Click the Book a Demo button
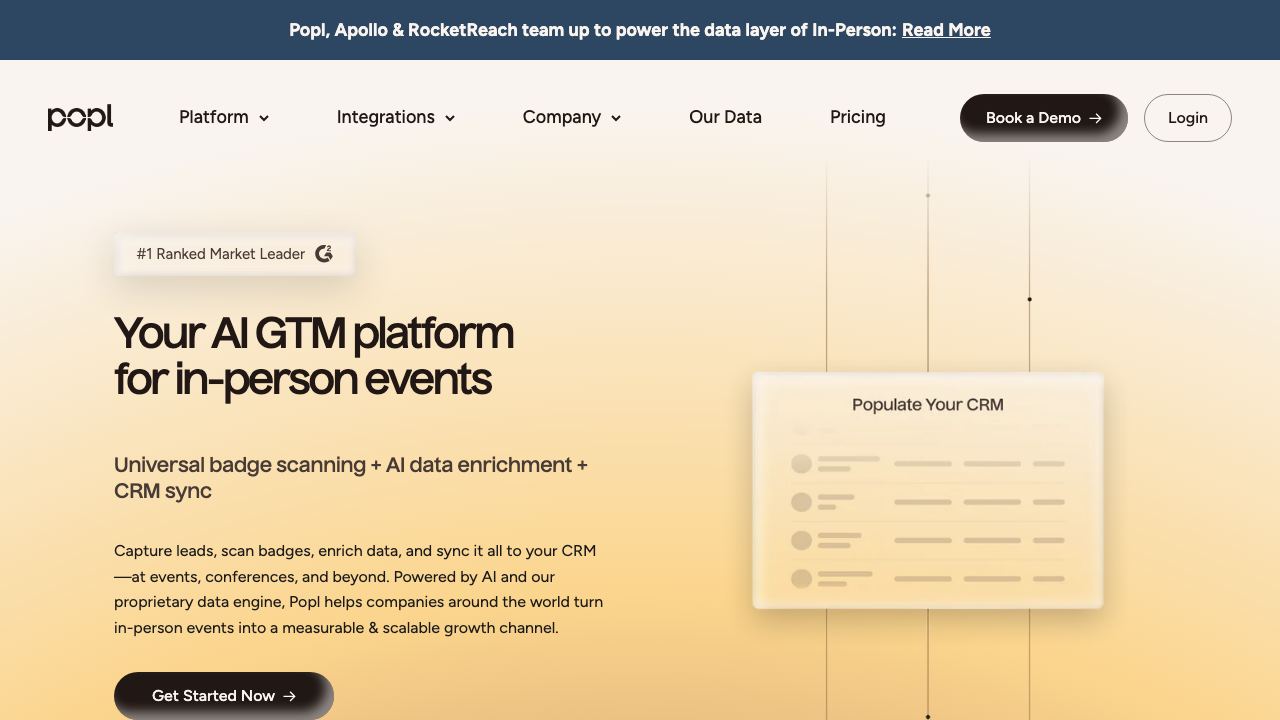 point(1044,118)
